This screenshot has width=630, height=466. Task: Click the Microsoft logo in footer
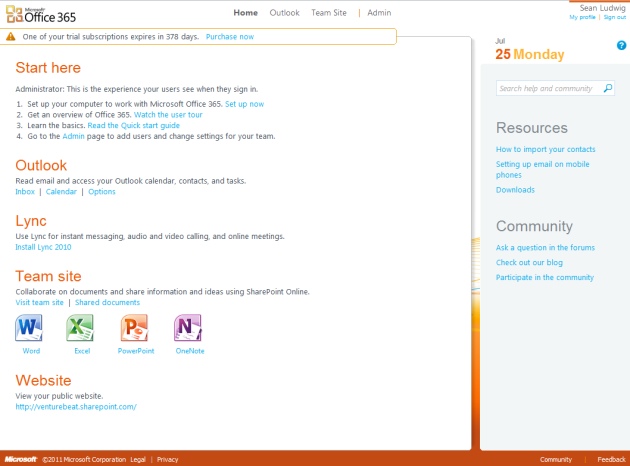[x=20, y=459]
